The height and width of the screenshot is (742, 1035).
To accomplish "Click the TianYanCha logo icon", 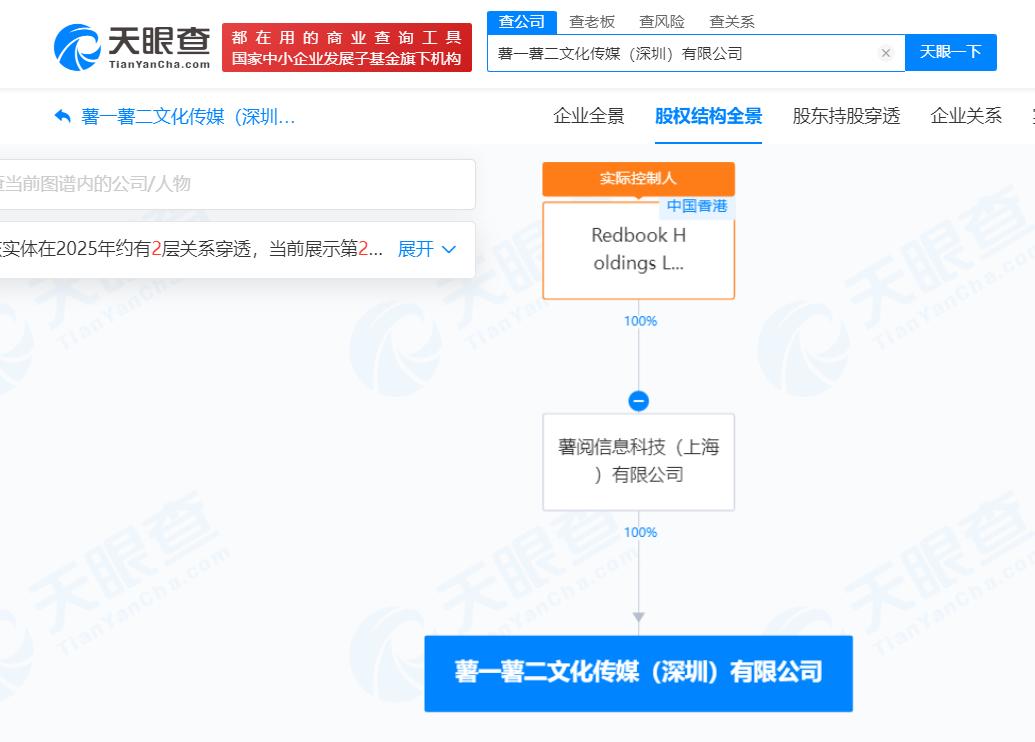I will click(x=78, y=47).
